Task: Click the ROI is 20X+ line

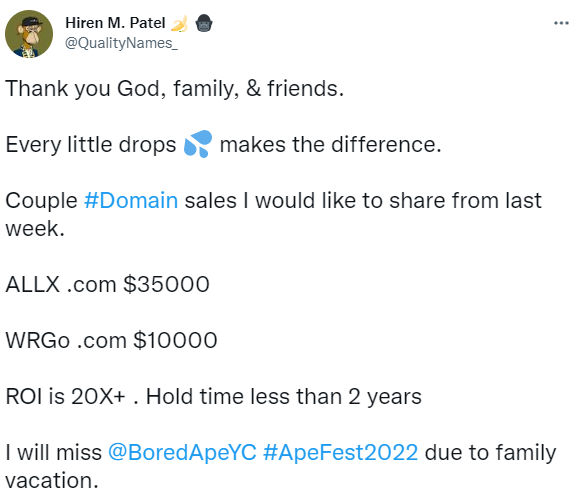Action: 213,396
